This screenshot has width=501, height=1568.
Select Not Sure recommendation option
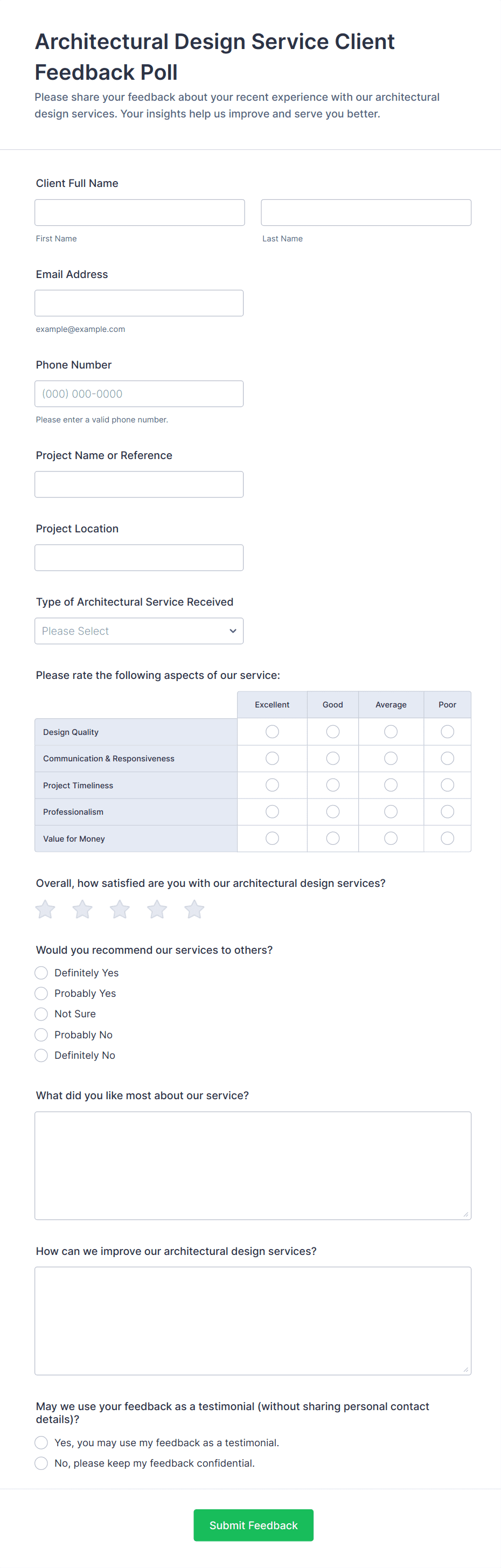(x=41, y=1014)
